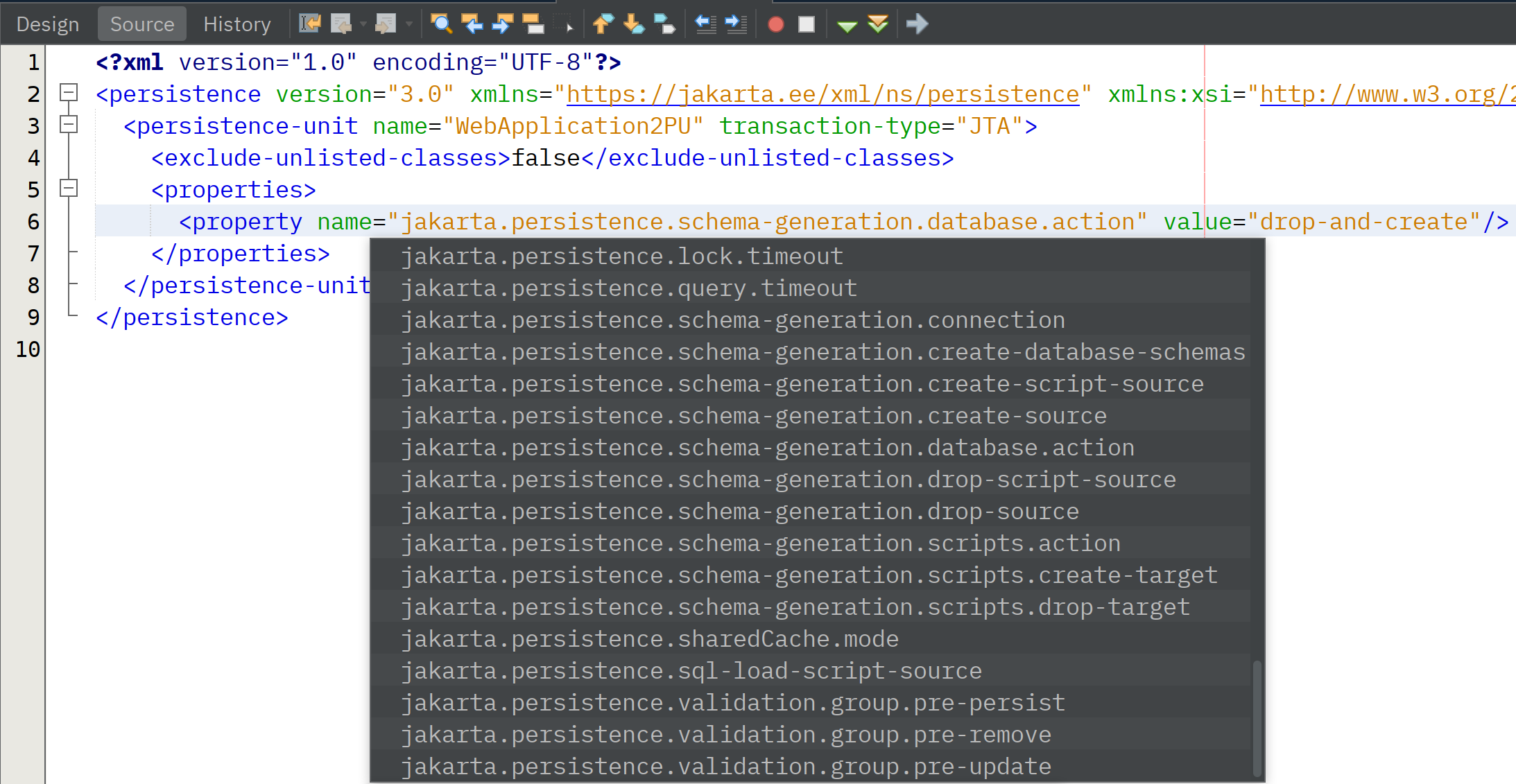Collapse the persistence element fold
This screenshot has height=784, width=1516.
pyautogui.click(x=69, y=93)
